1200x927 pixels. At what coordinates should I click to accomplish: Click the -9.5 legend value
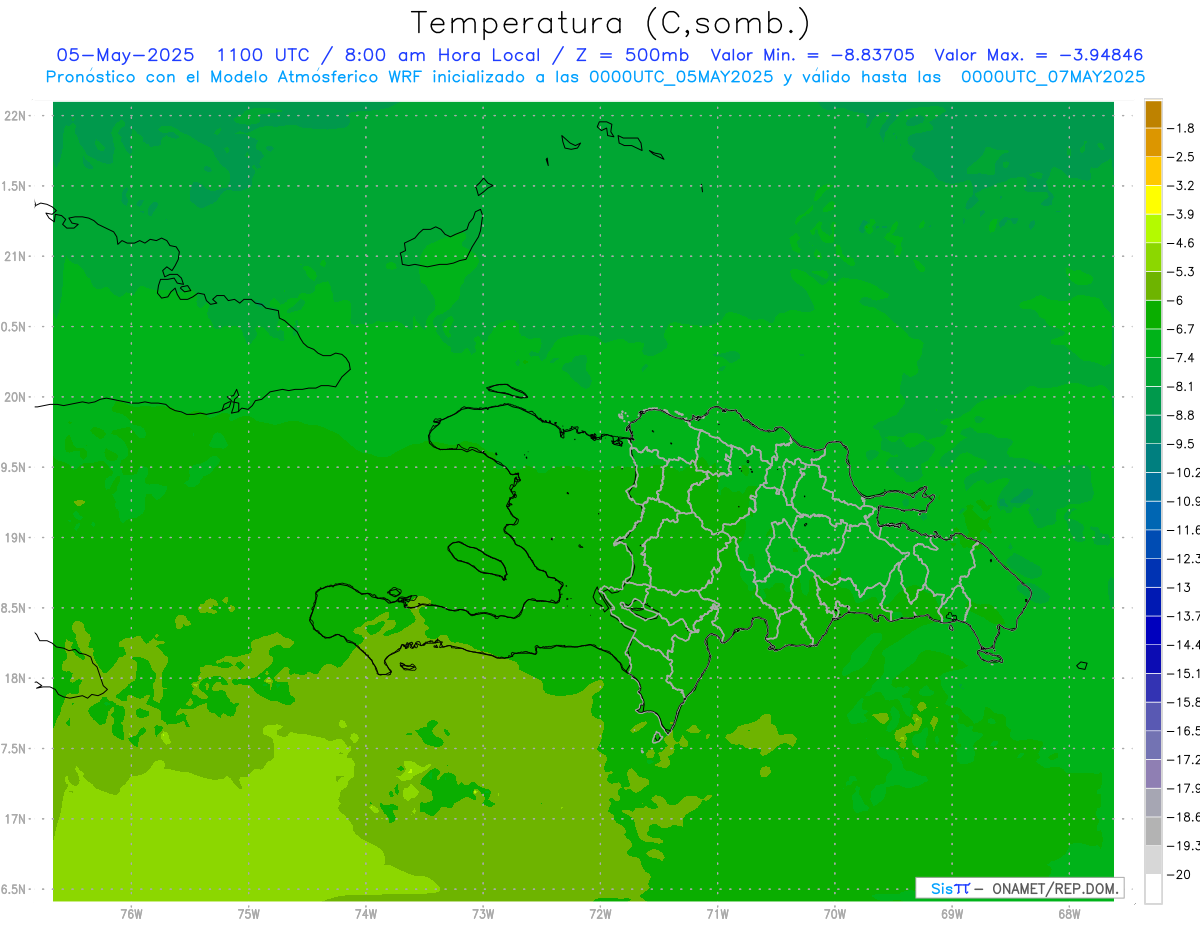pyautogui.click(x=1181, y=444)
